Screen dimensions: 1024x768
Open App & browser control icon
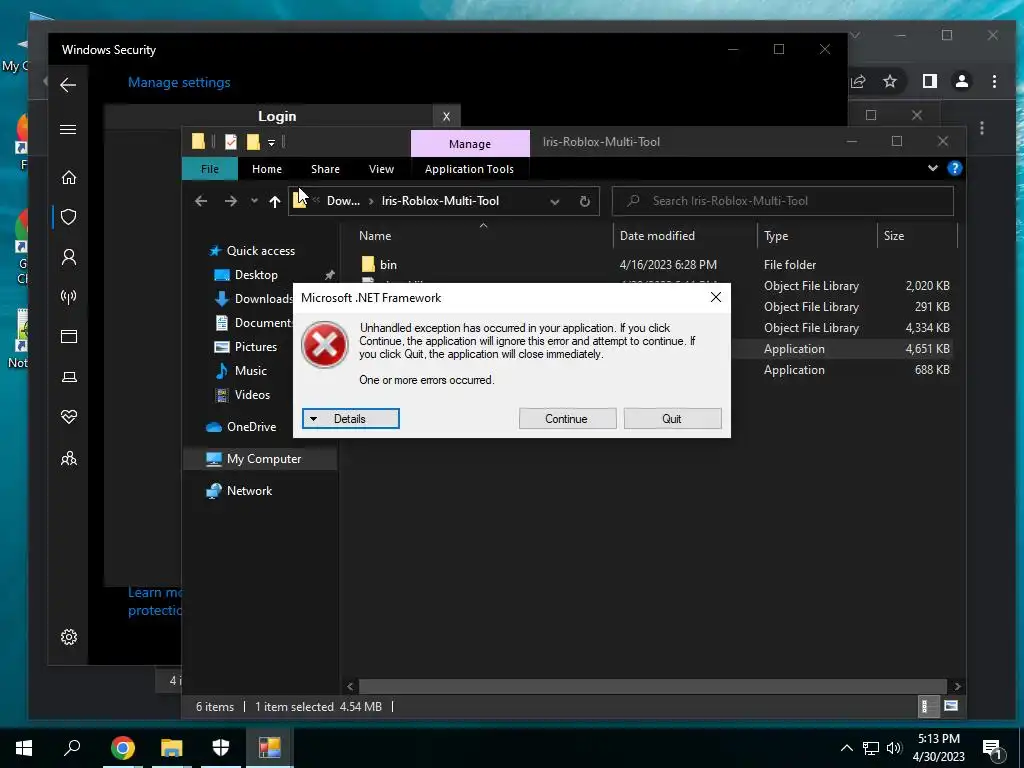coord(69,336)
